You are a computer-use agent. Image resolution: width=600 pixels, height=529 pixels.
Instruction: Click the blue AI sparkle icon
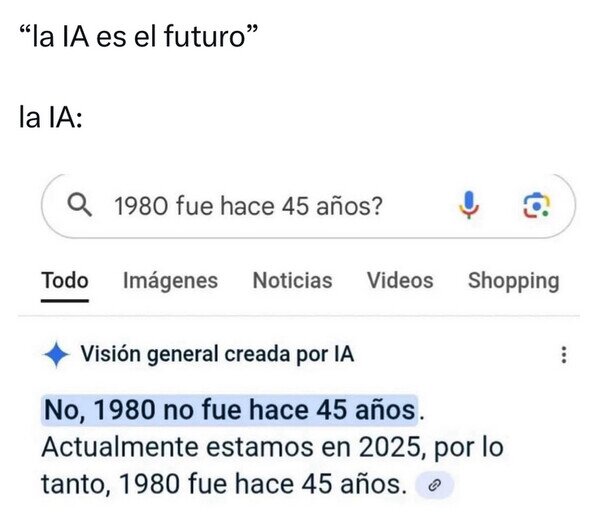(x=57, y=354)
